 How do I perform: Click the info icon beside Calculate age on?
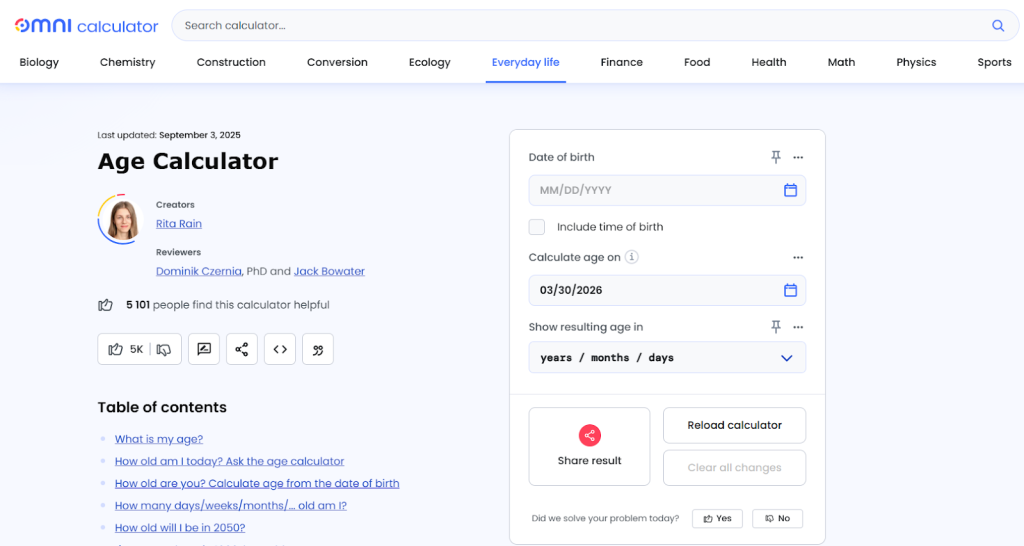[x=632, y=257]
